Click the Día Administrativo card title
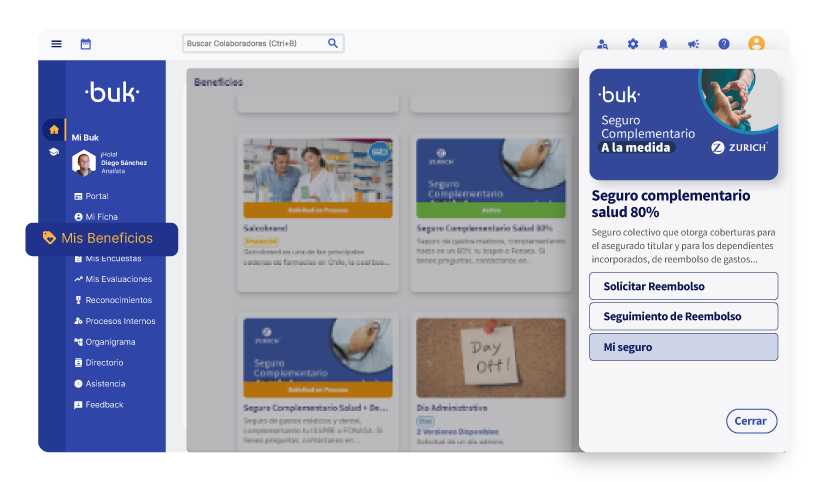Image resolution: width=824 pixels, height=482 pixels. [x=452, y=408]
